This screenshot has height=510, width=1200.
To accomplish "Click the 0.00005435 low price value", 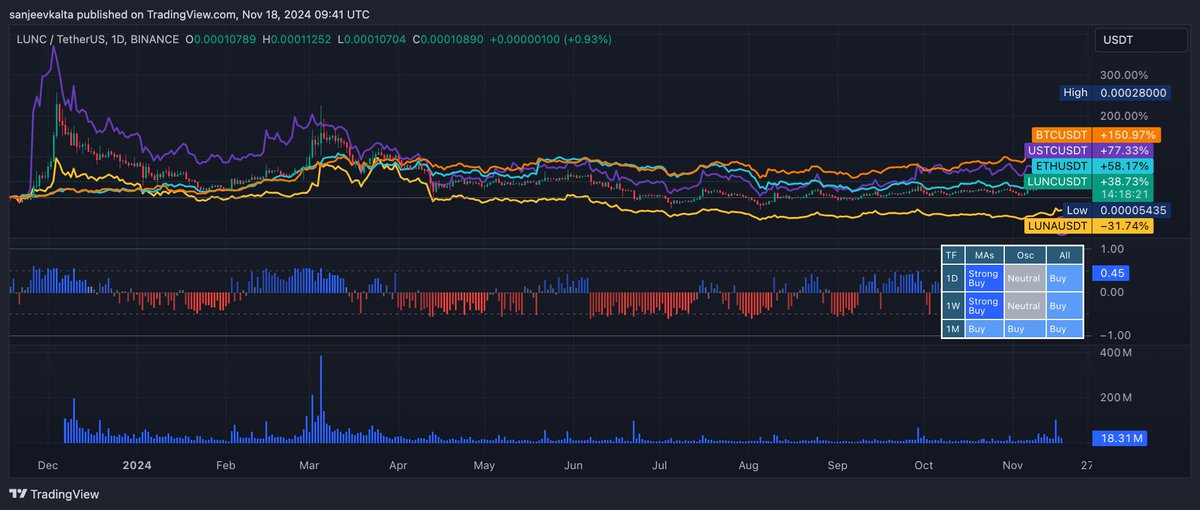I will 1133,211.
